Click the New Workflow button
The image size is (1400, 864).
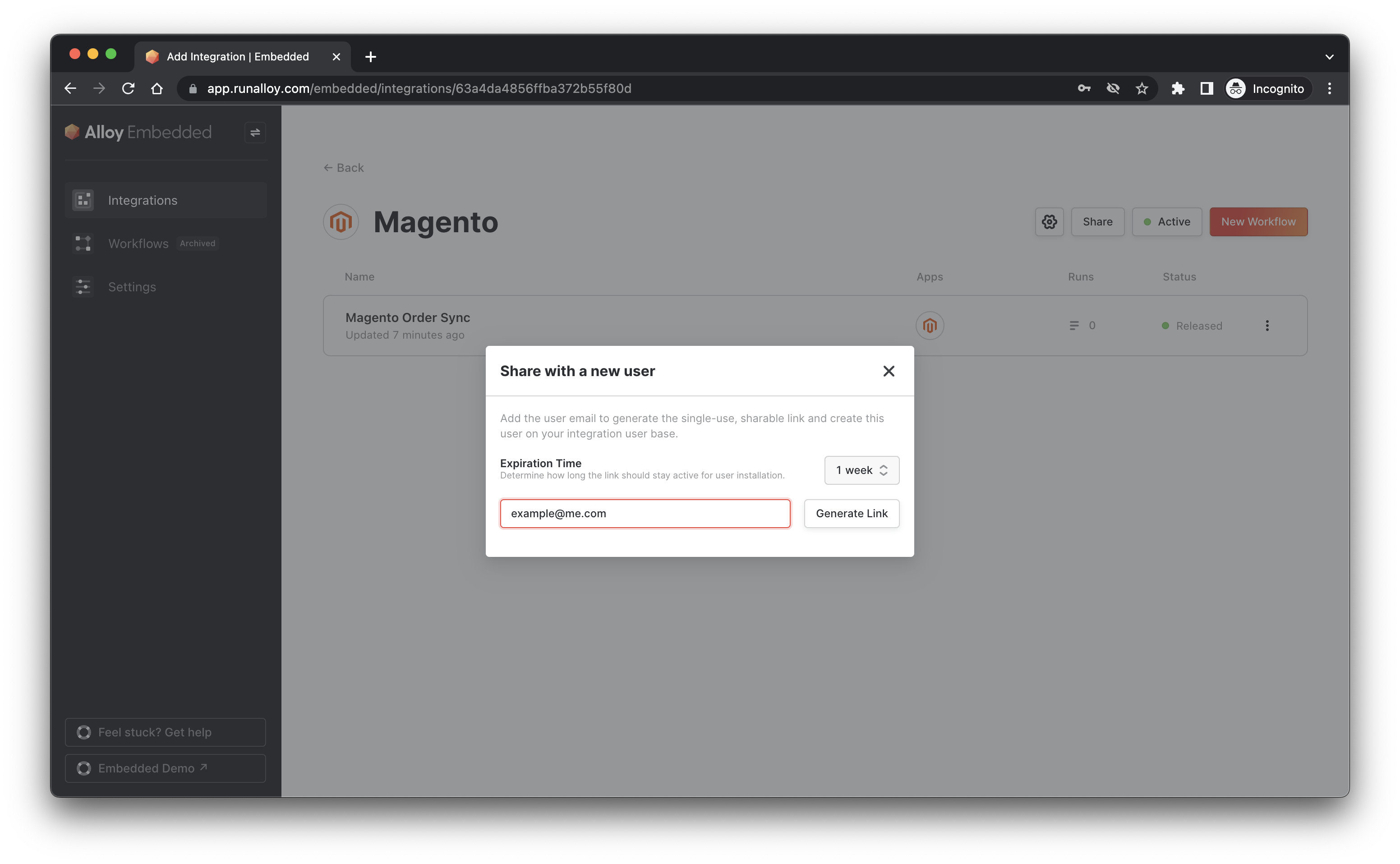[1258, 222]
